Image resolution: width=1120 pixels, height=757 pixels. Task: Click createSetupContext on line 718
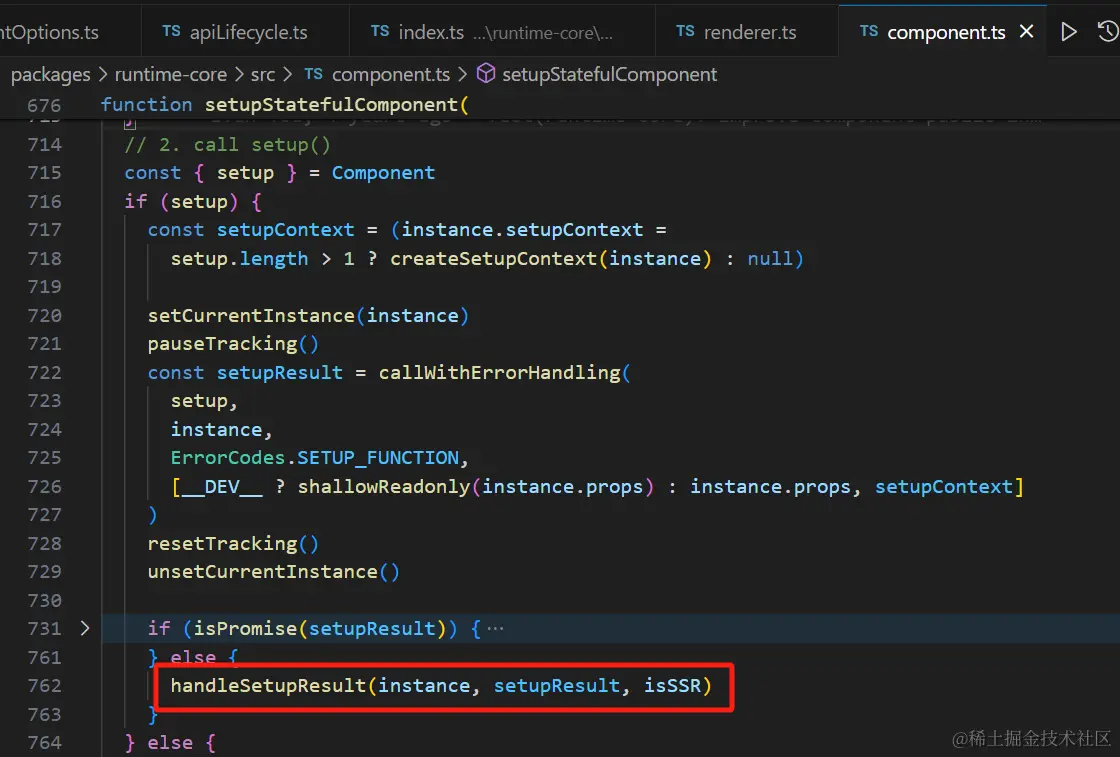click(493, 259)
